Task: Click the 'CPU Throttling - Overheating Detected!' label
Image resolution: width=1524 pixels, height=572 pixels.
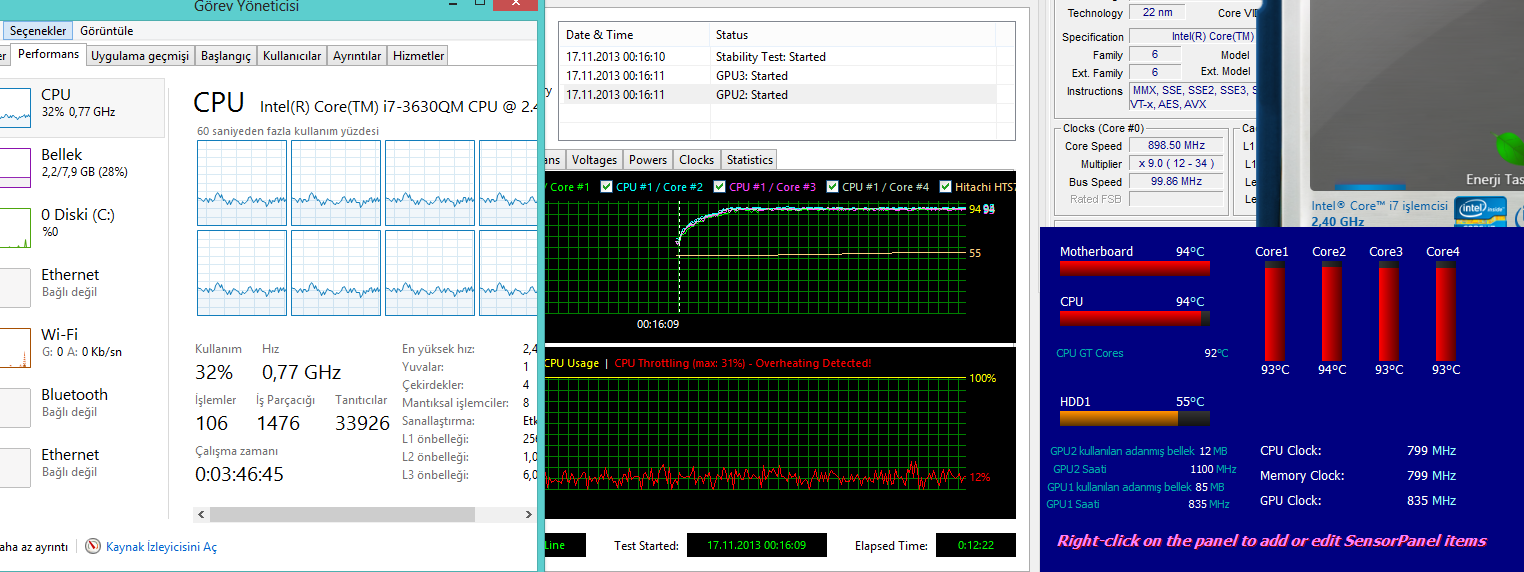Action: 743,363
